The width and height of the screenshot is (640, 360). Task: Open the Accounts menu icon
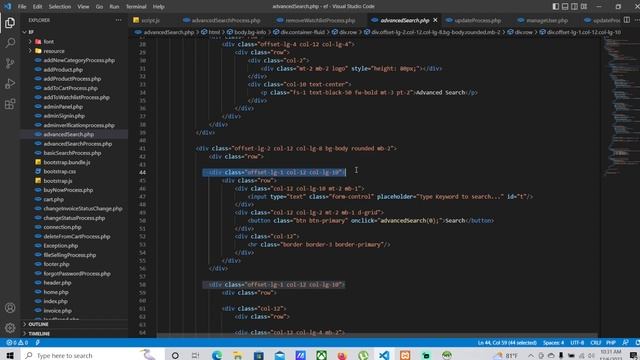click(10, 308)
